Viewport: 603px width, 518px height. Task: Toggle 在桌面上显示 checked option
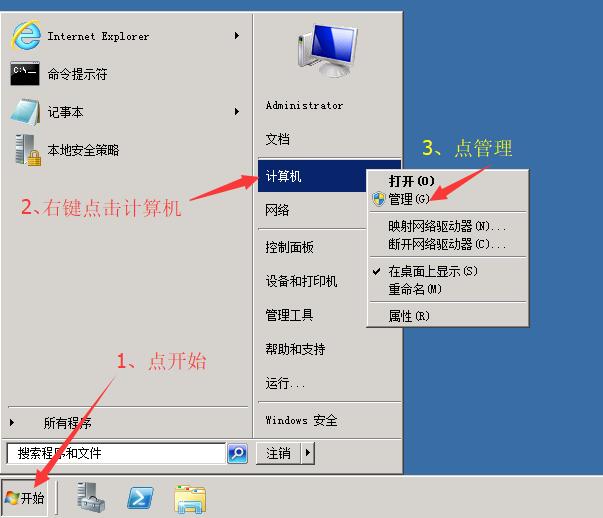click(x=433, y=272)
